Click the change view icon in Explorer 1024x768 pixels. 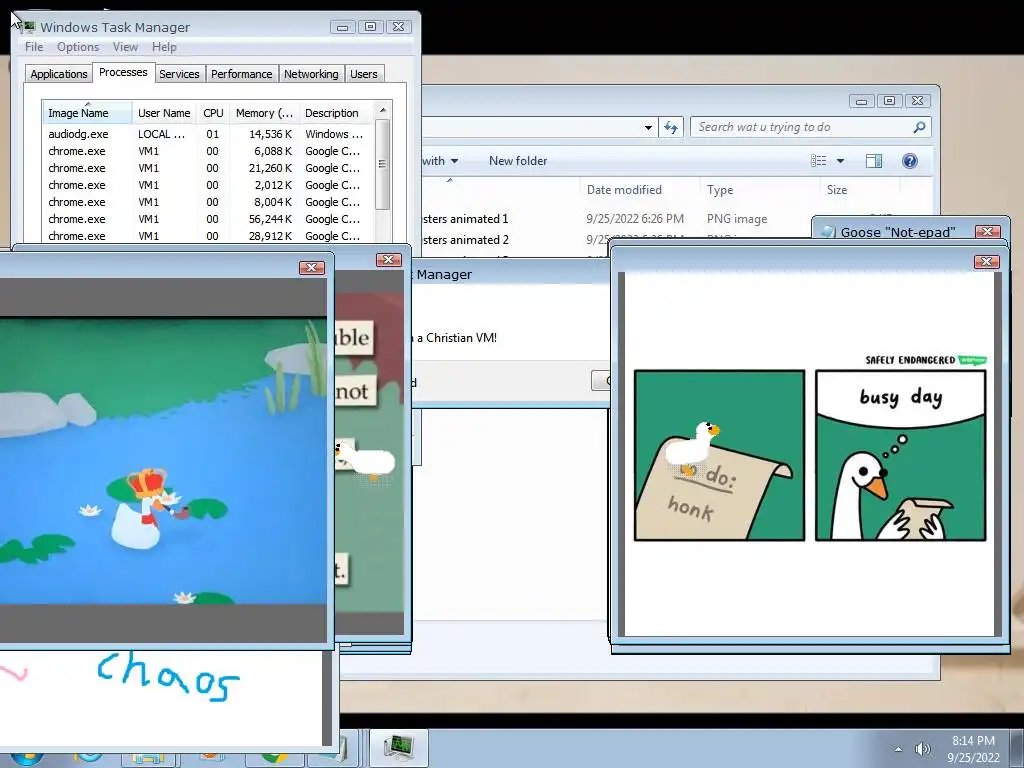point(818,161)
